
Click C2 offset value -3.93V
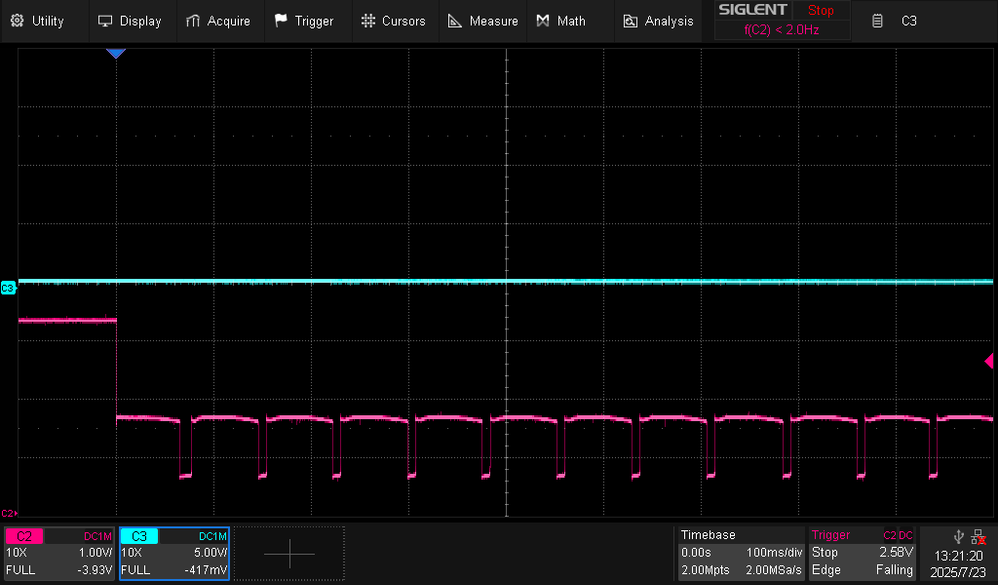(x=95, y=570)
